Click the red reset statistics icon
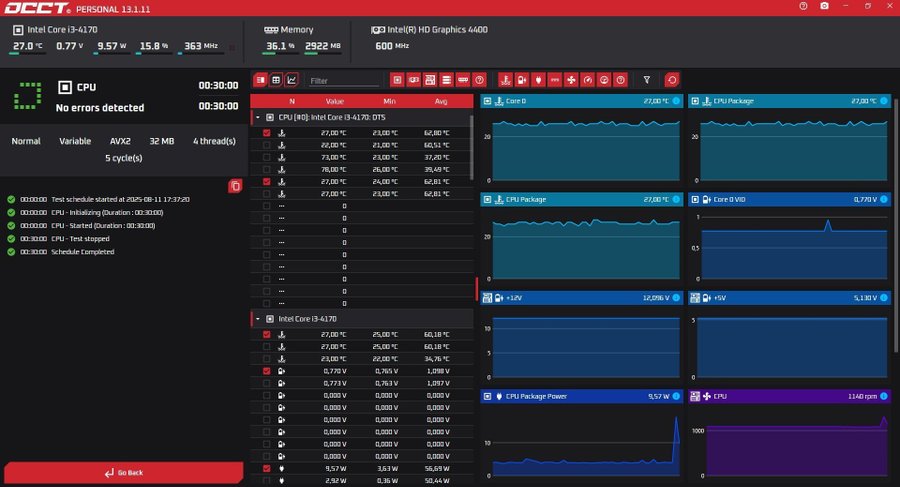The image size is (900, 487). pyautogui.click(x=671, y=80)
